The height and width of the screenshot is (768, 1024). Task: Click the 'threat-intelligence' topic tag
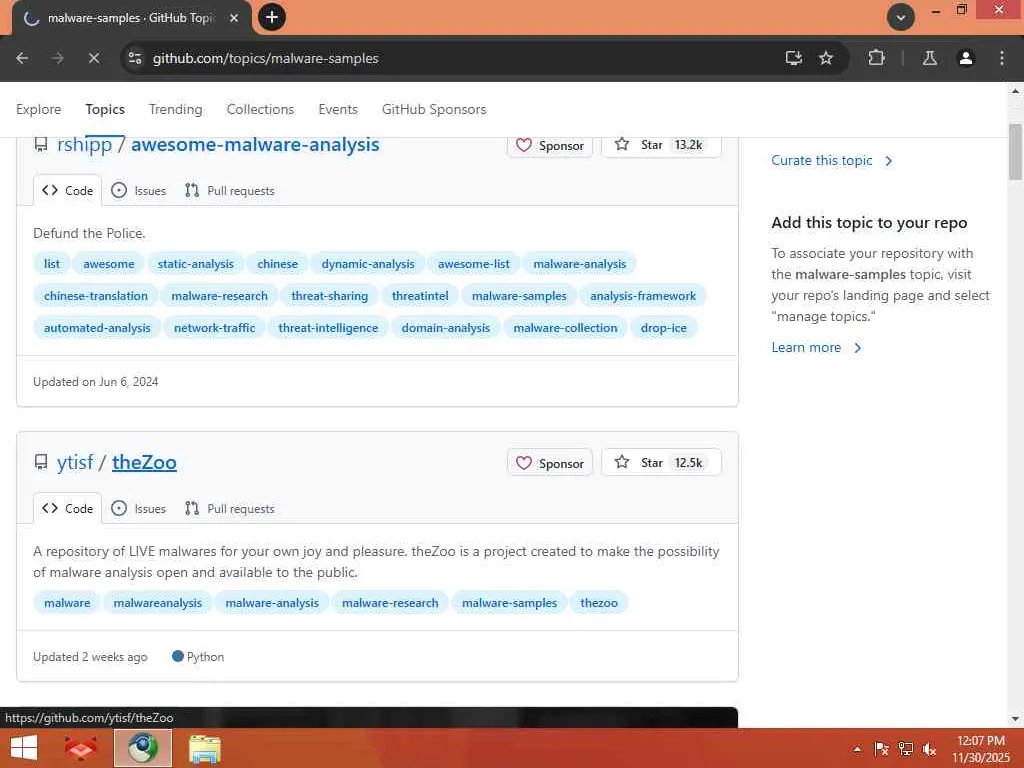(328, 328)
